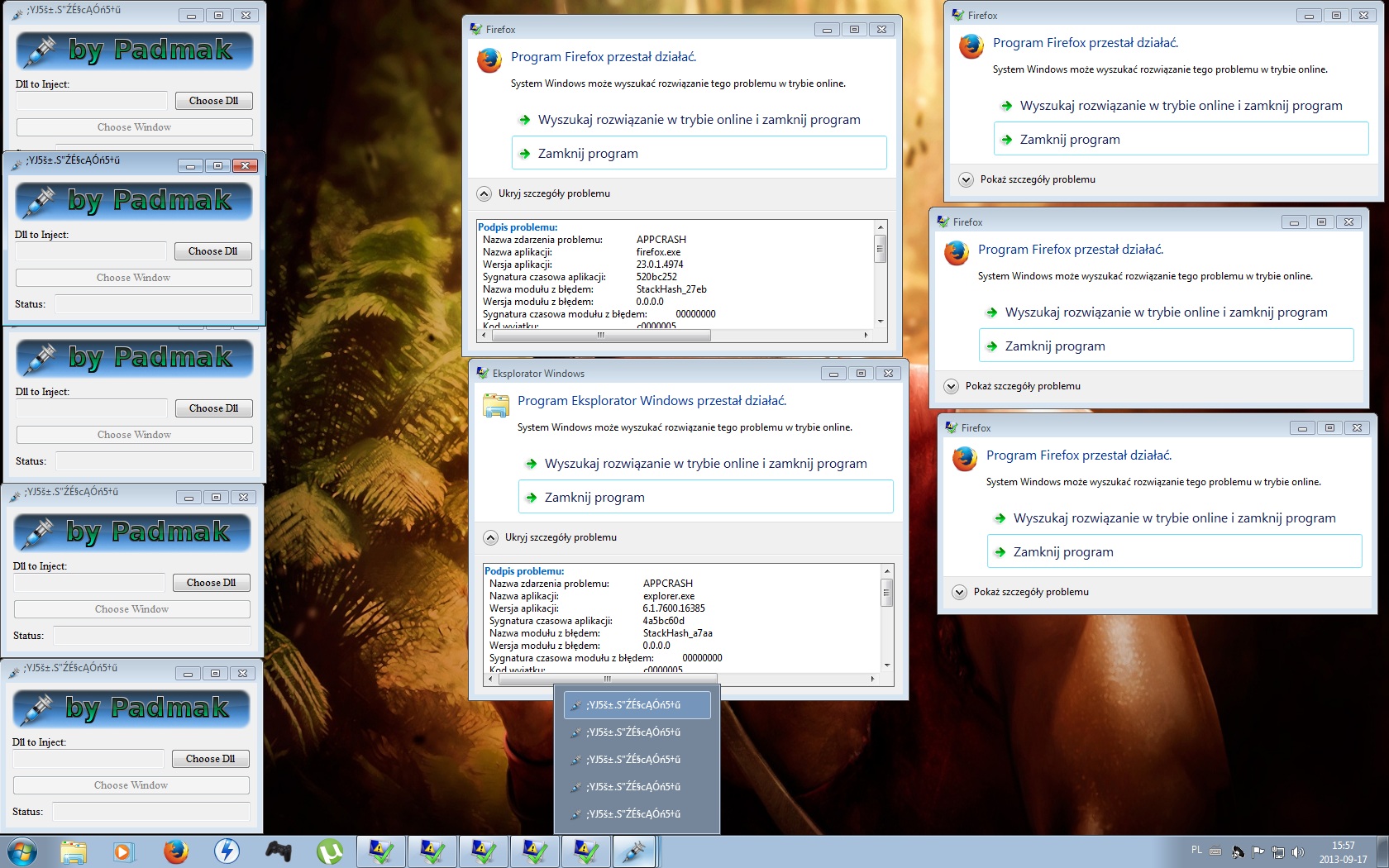This screenshot has height=868, width=1389.
Task: Launch Windows Media Player from the taskbar
Action: [123, 851]
